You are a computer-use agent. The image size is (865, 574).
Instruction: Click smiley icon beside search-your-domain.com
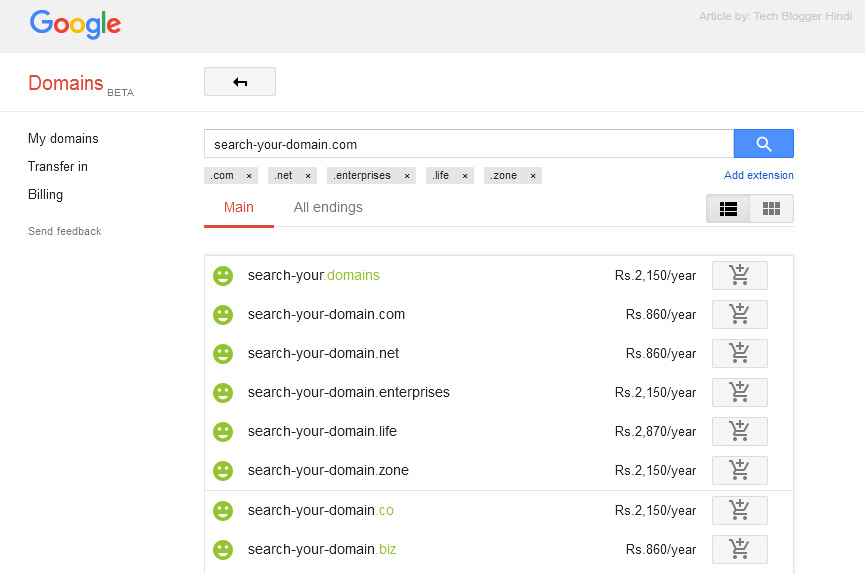223,315
